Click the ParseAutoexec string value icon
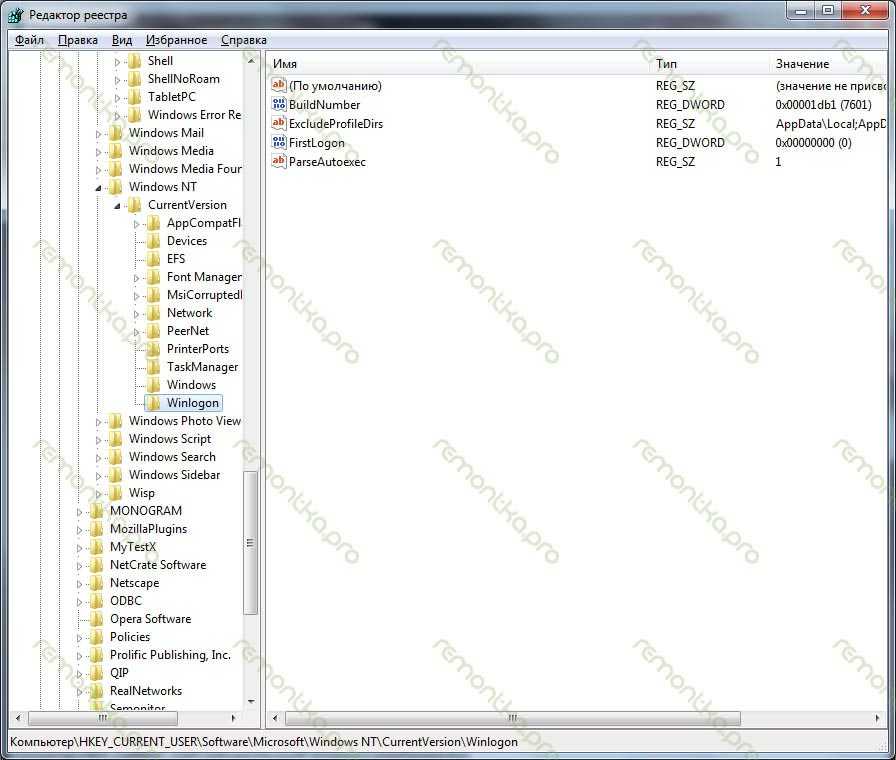 click(279, 162)
